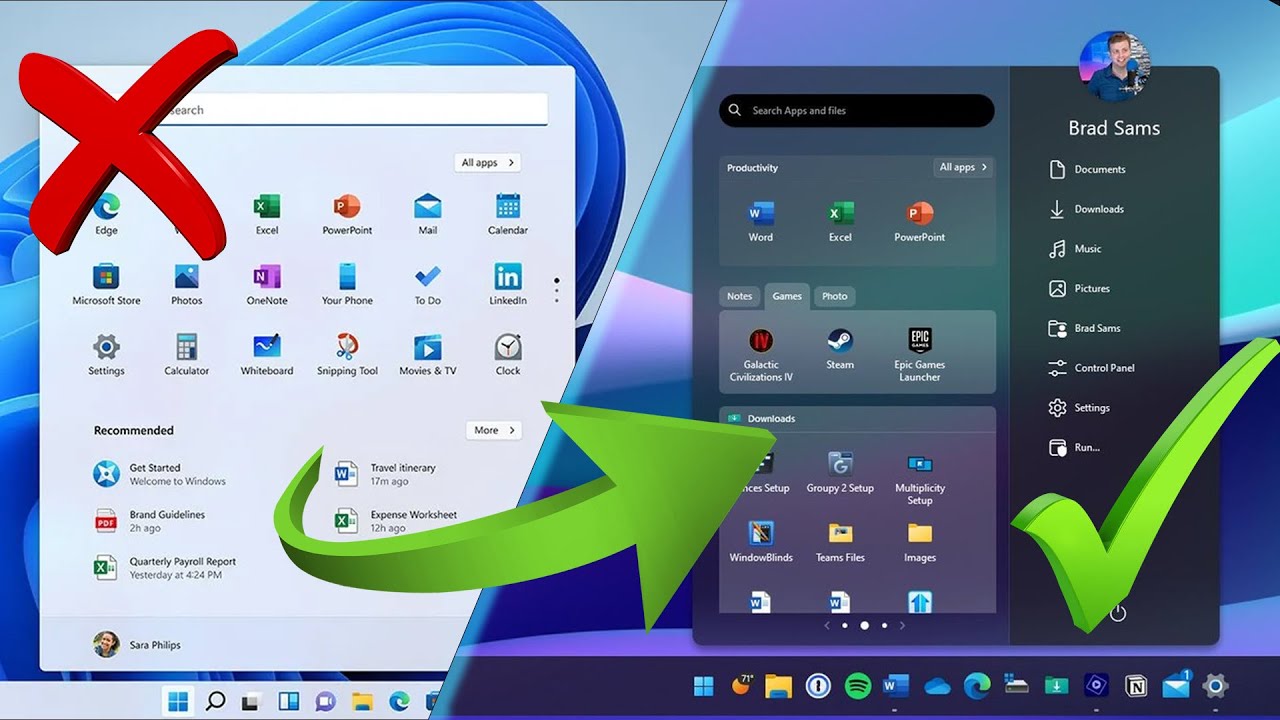This screenshot has height=720, width=1280.
Task: Open Word in the Productivity group
Action: [x=761, y=221]
